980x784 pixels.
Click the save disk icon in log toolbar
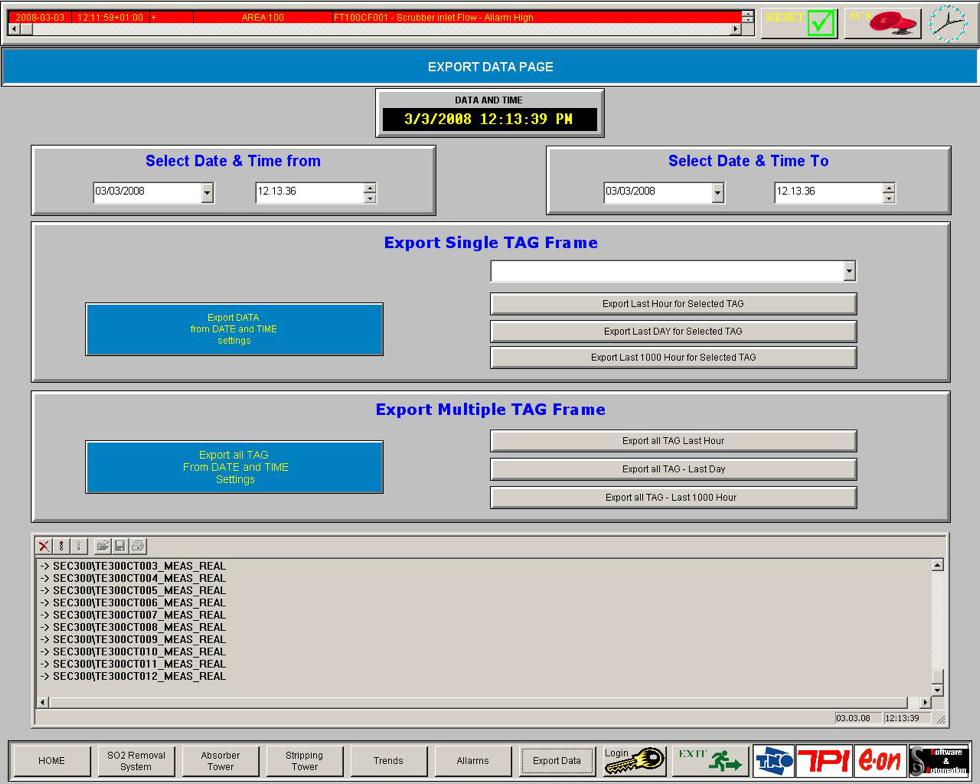pos(120,546)
